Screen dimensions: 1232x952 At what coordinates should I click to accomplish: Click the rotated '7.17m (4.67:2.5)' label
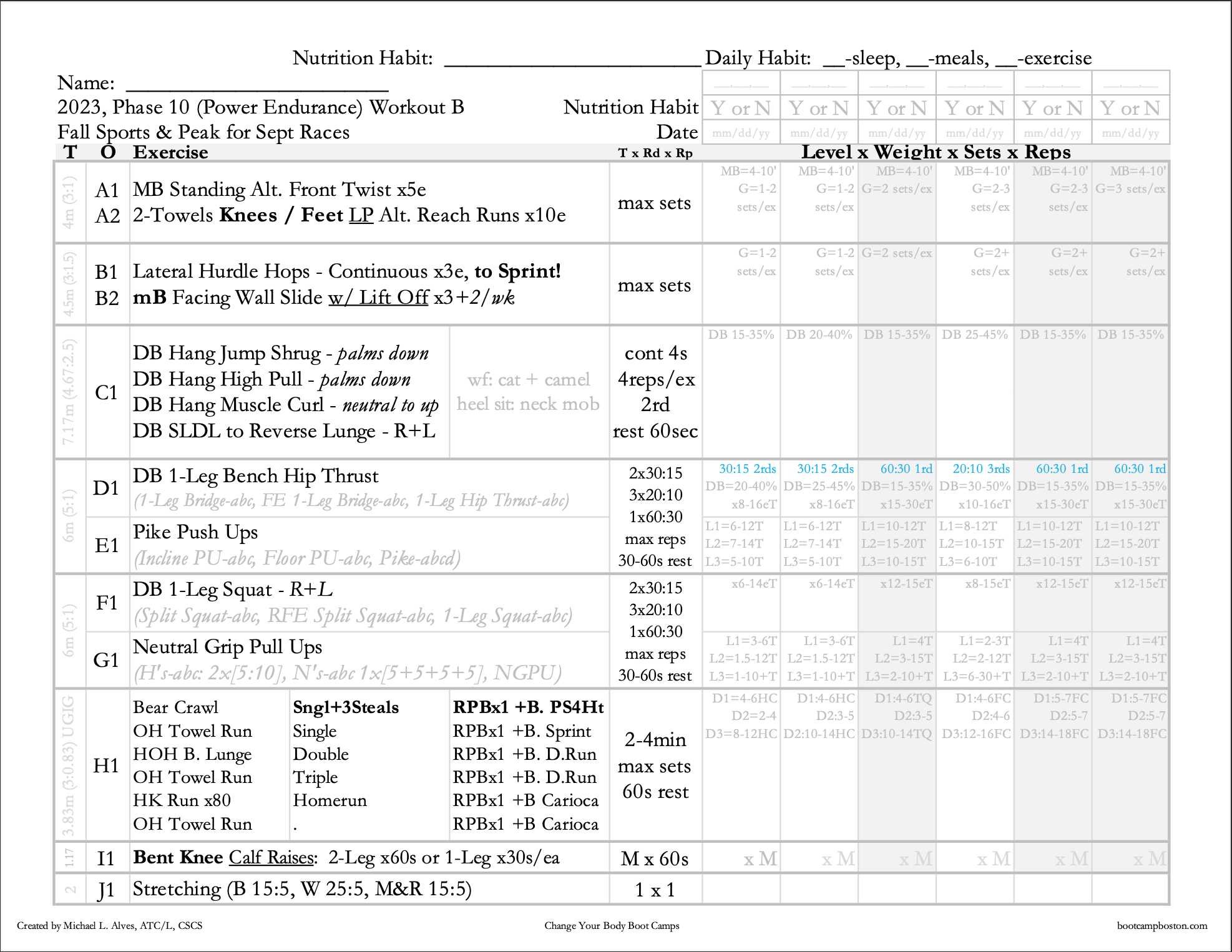69,392
